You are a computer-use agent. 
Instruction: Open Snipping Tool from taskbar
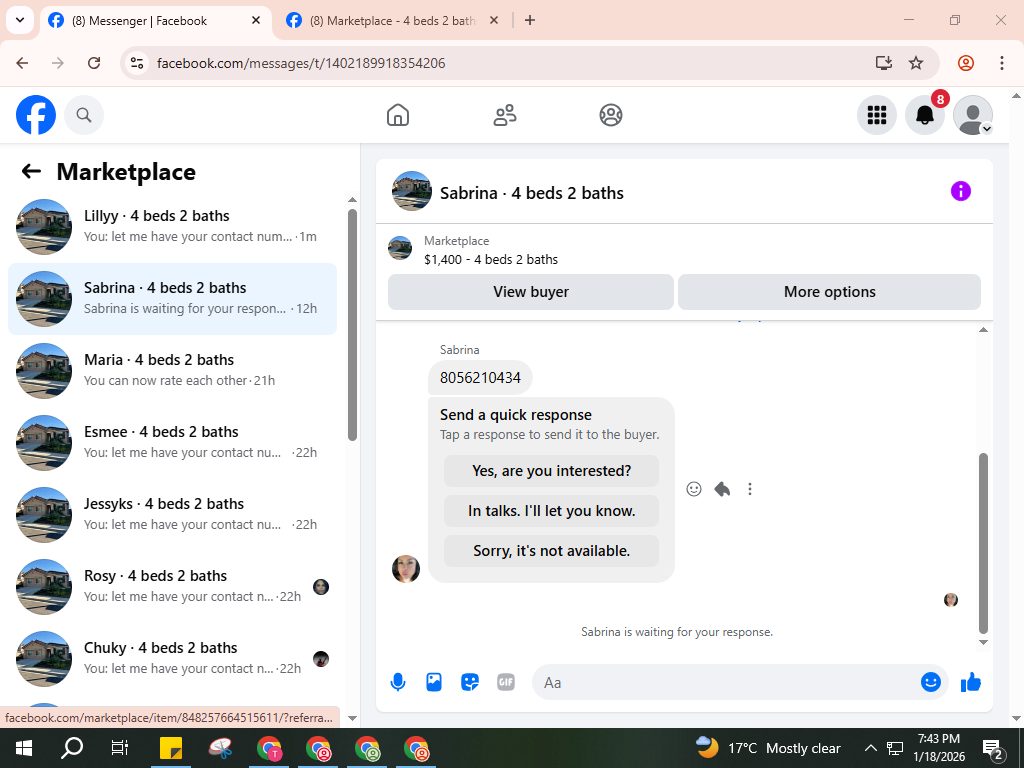coord(220,748)
